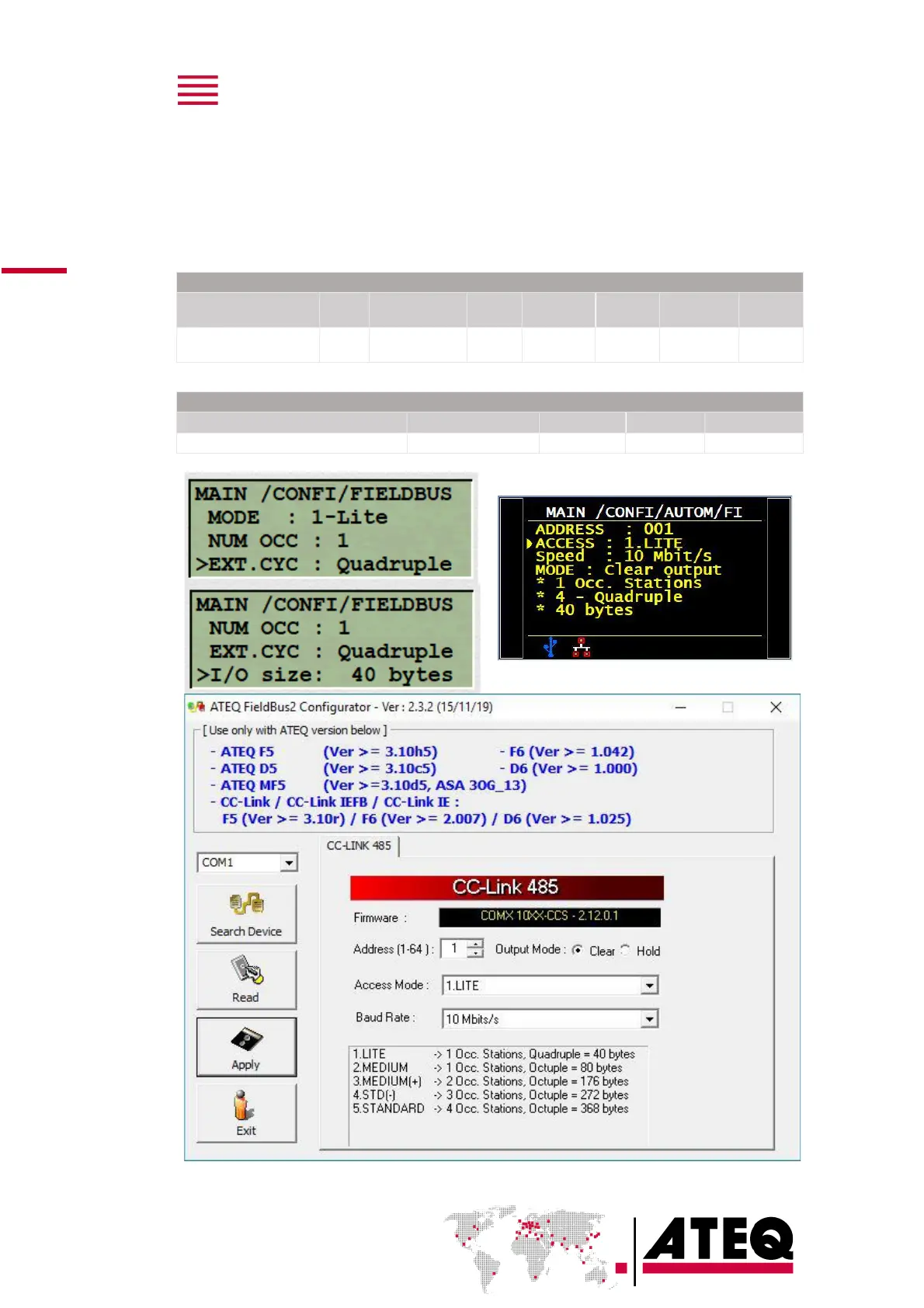Select the CC-LINK 485 tab
The width and height of the screenshot is (924, 1308).
359,845
